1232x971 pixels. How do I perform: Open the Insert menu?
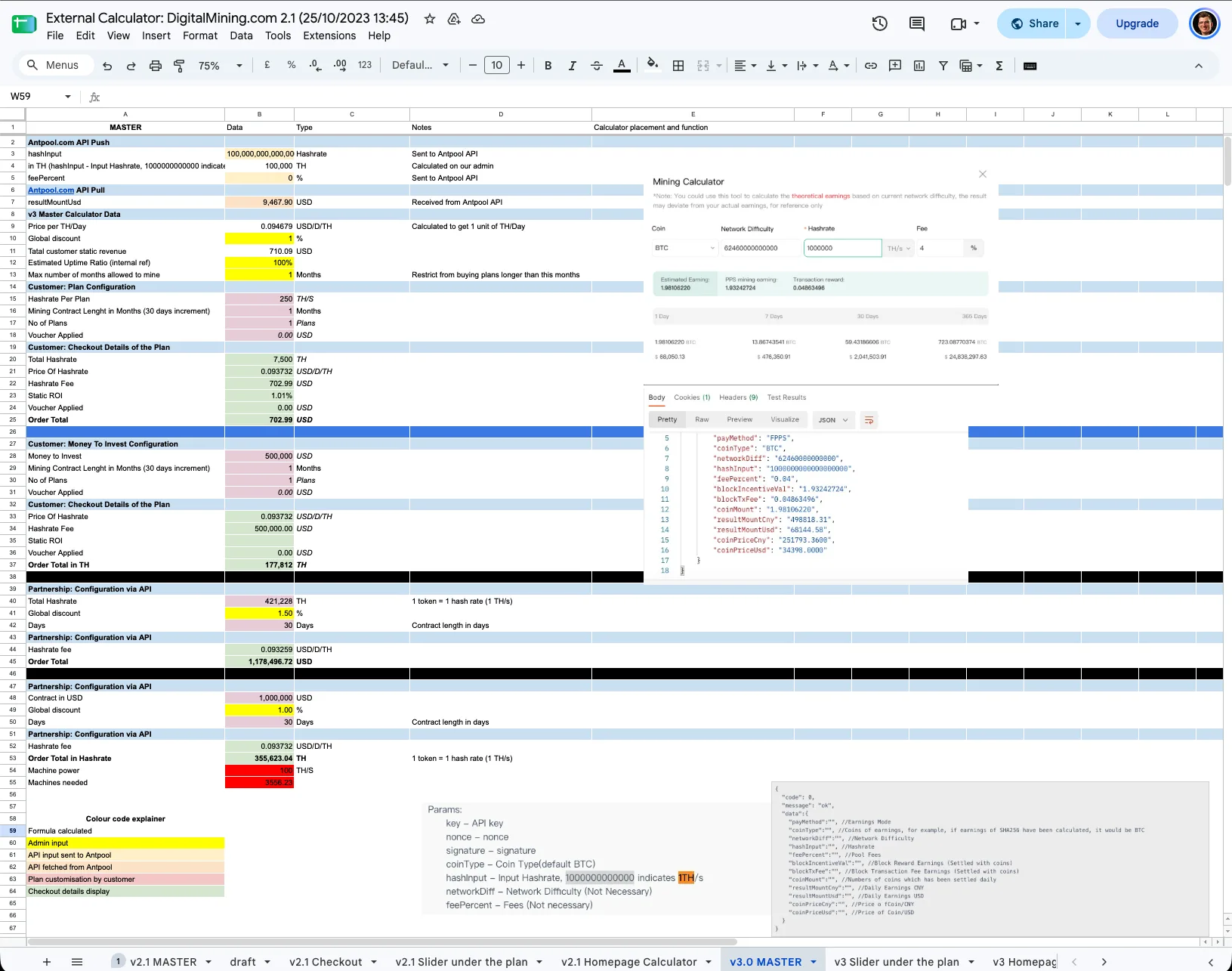click(156, 36)
